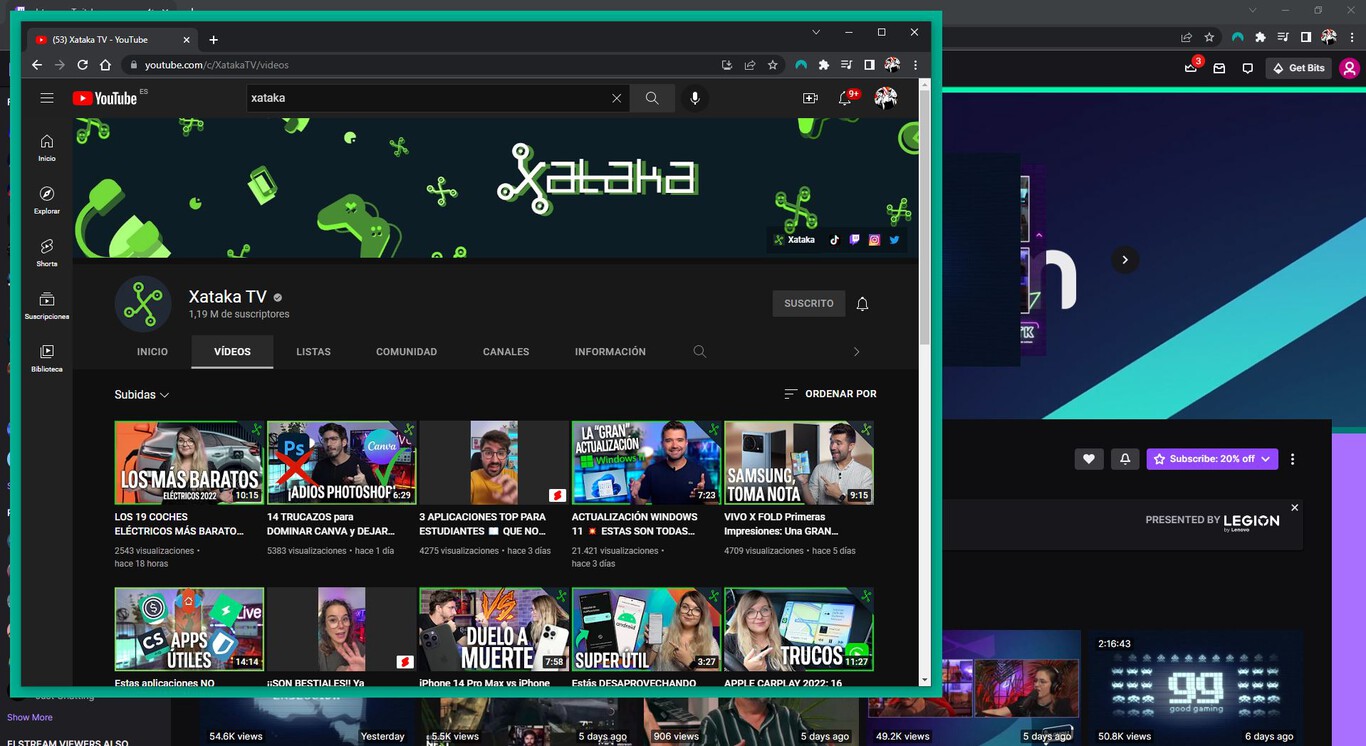Open the COMUNIDAD tab
Viewport: 1366px width, 746px height.
click(x=406, y=352)
